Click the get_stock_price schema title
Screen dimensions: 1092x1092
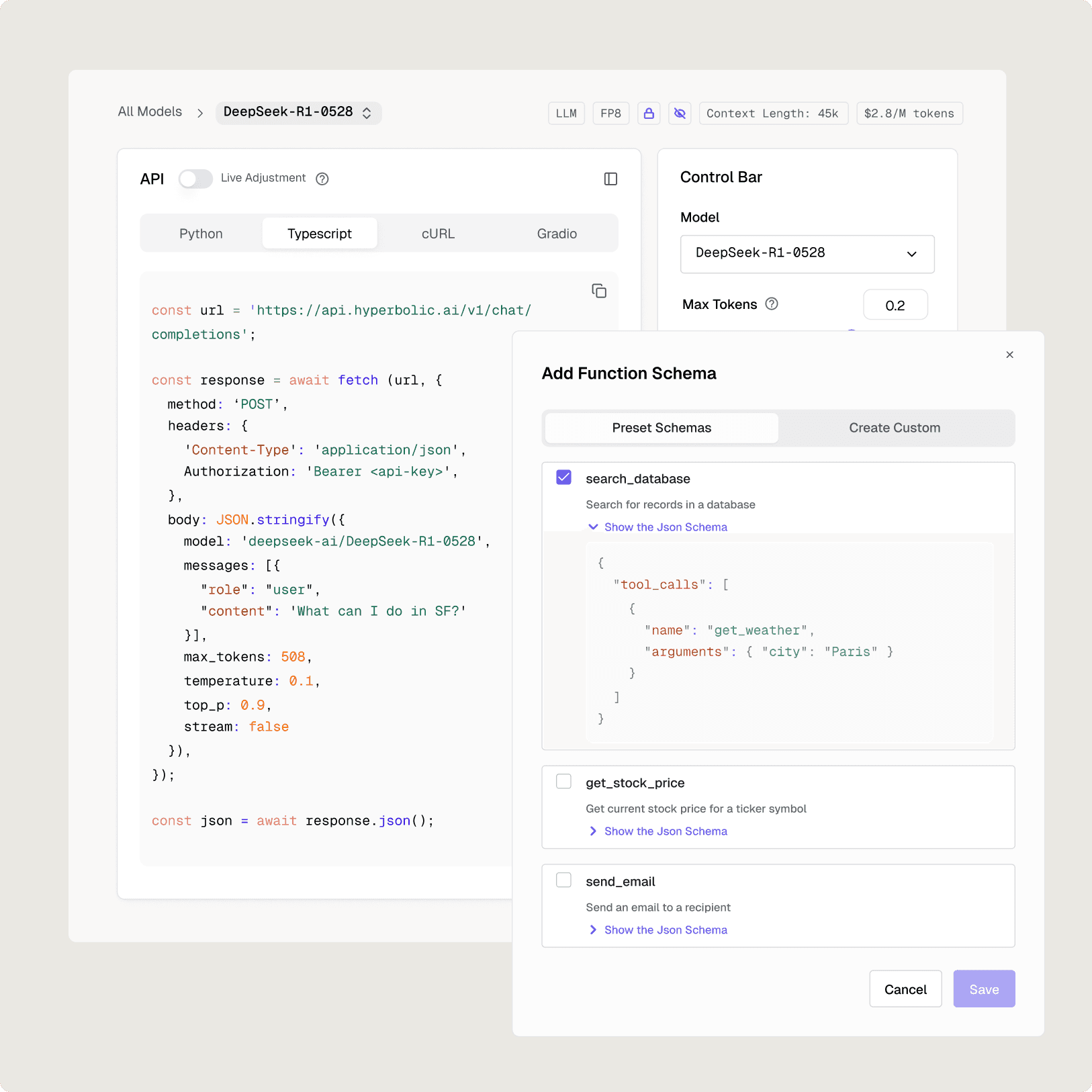[635, 783]
